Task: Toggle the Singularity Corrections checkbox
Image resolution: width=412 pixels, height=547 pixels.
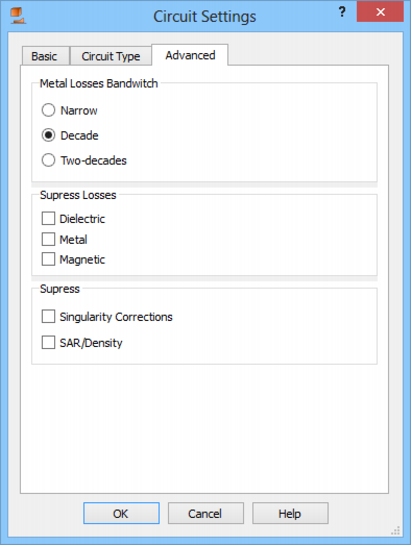Action: pyautogui.click(x=48, y=316)
